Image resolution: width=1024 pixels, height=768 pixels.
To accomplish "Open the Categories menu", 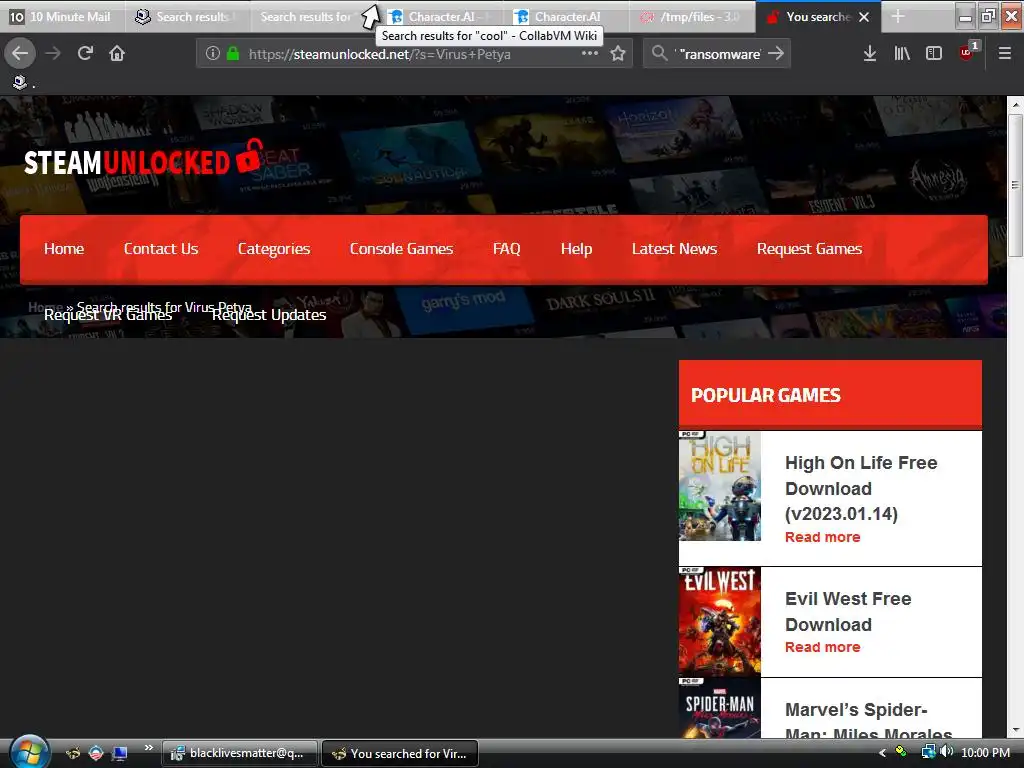I will (274, 249).
